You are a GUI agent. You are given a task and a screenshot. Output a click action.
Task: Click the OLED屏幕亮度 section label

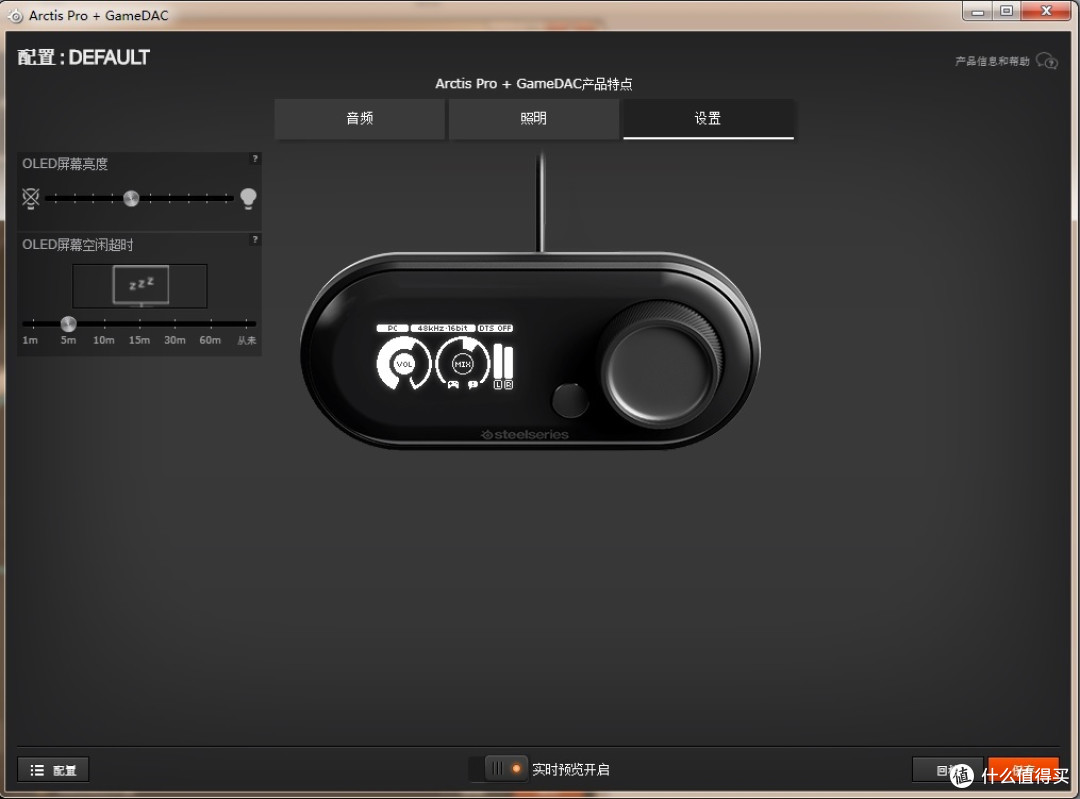coord(65,164)
